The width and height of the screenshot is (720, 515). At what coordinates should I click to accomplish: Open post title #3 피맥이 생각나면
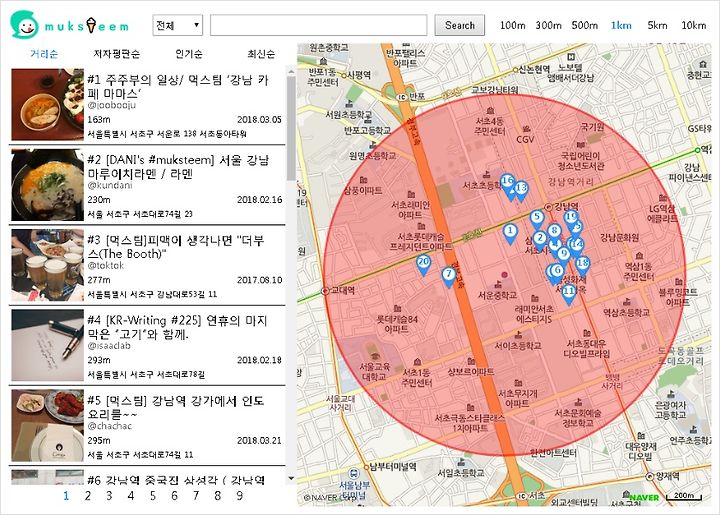[176, 247]
